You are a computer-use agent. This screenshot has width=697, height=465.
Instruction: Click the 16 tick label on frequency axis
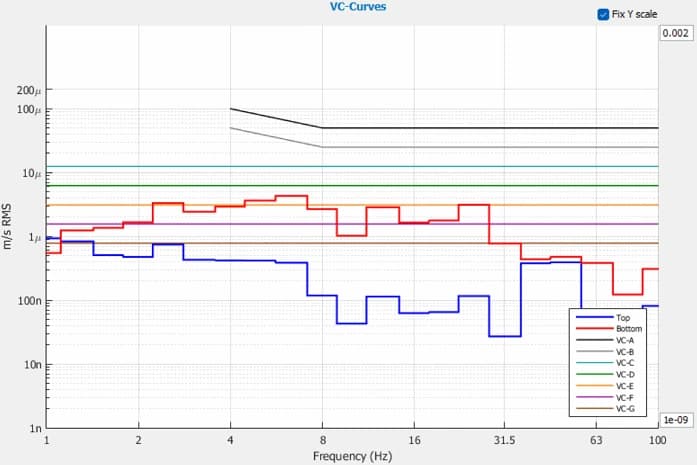tap(414, 441)
